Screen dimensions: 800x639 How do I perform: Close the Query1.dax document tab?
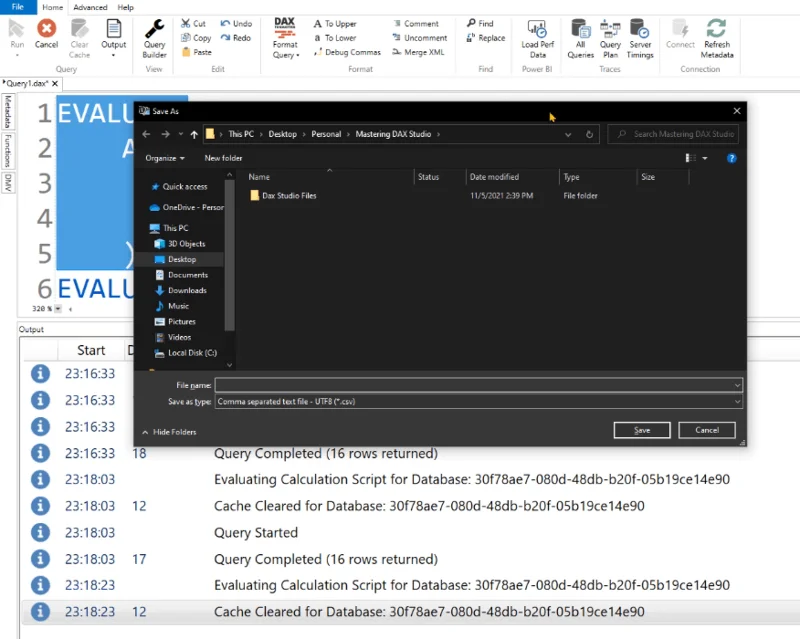tap(55, 83)
